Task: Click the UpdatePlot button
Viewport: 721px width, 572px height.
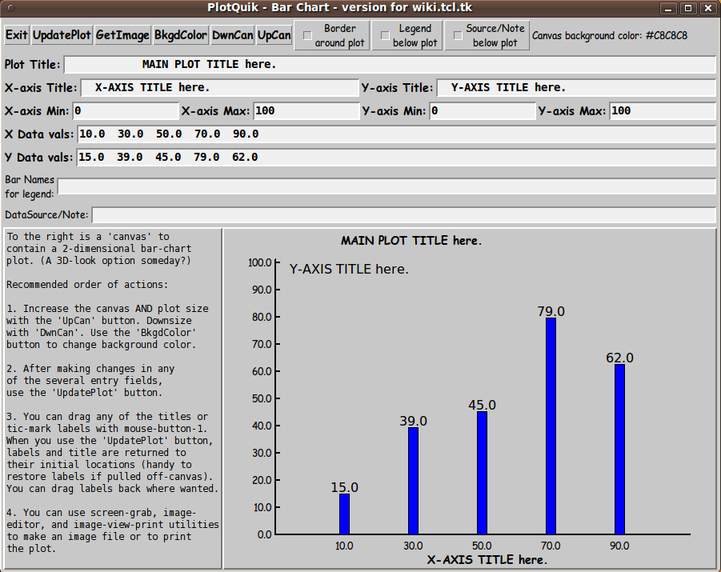Action: (x=62, y=35)
